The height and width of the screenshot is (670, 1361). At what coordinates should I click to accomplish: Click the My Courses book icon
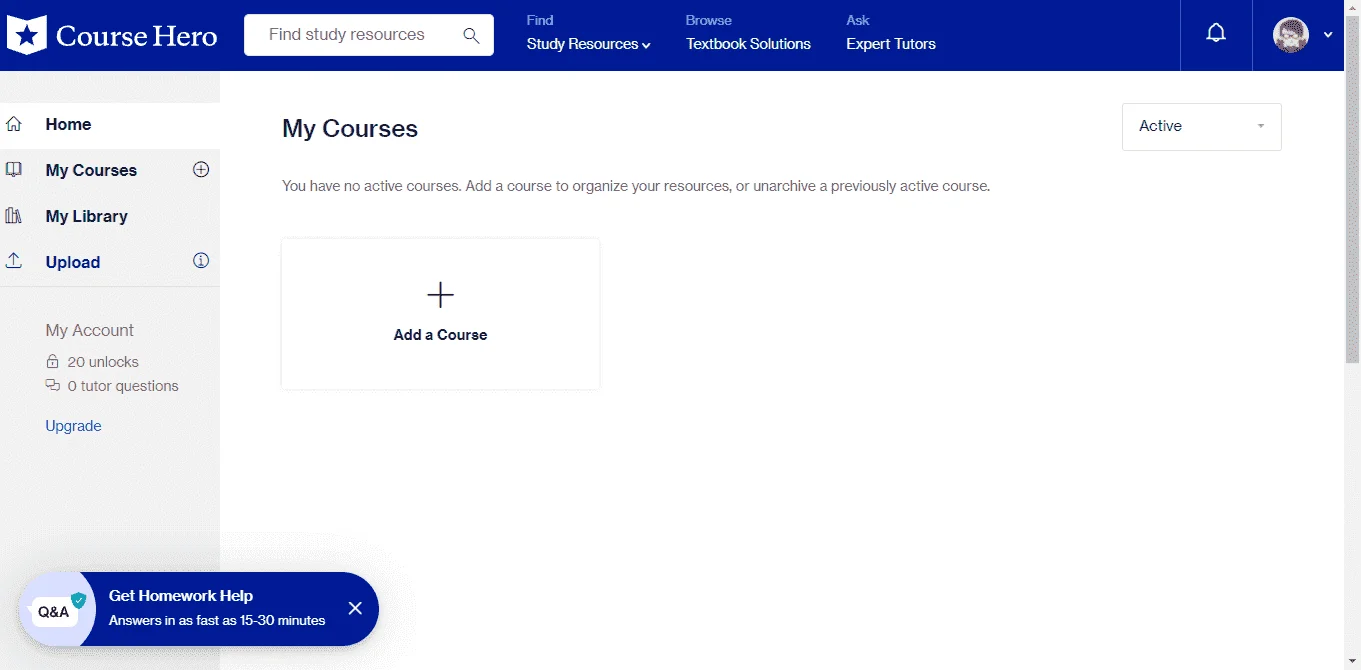(x=14, y=170)
